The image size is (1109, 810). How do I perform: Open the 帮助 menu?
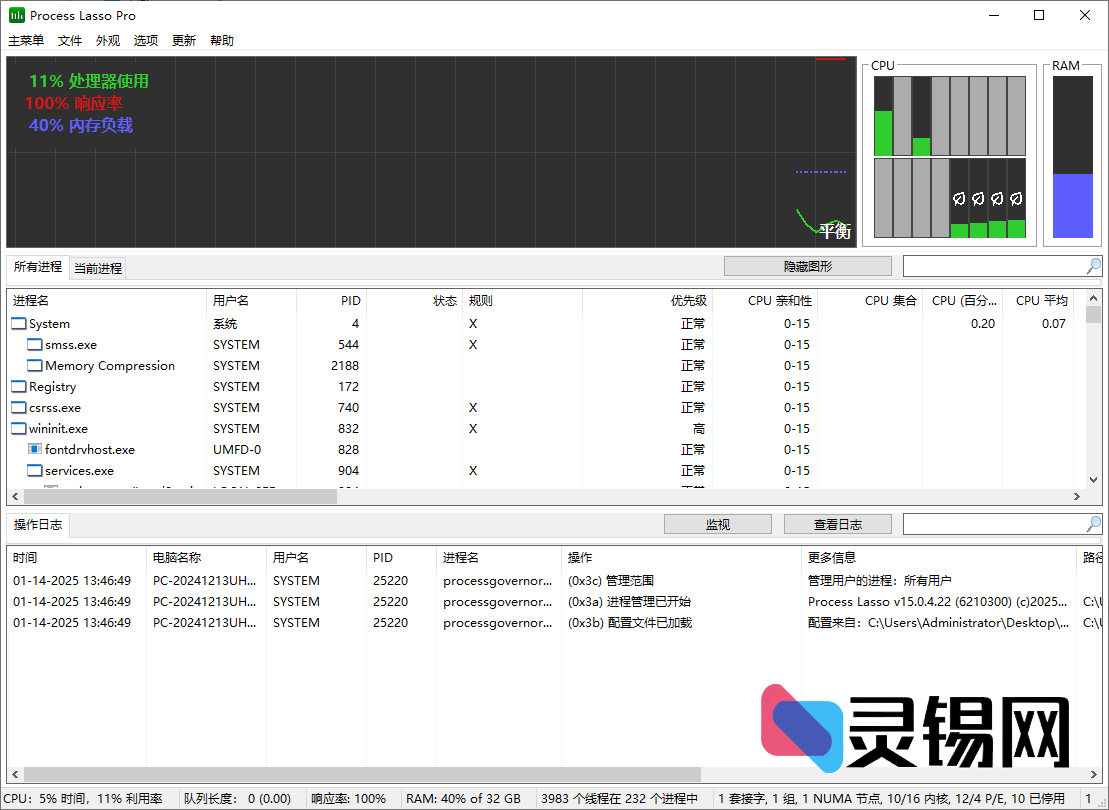(221, 40)
